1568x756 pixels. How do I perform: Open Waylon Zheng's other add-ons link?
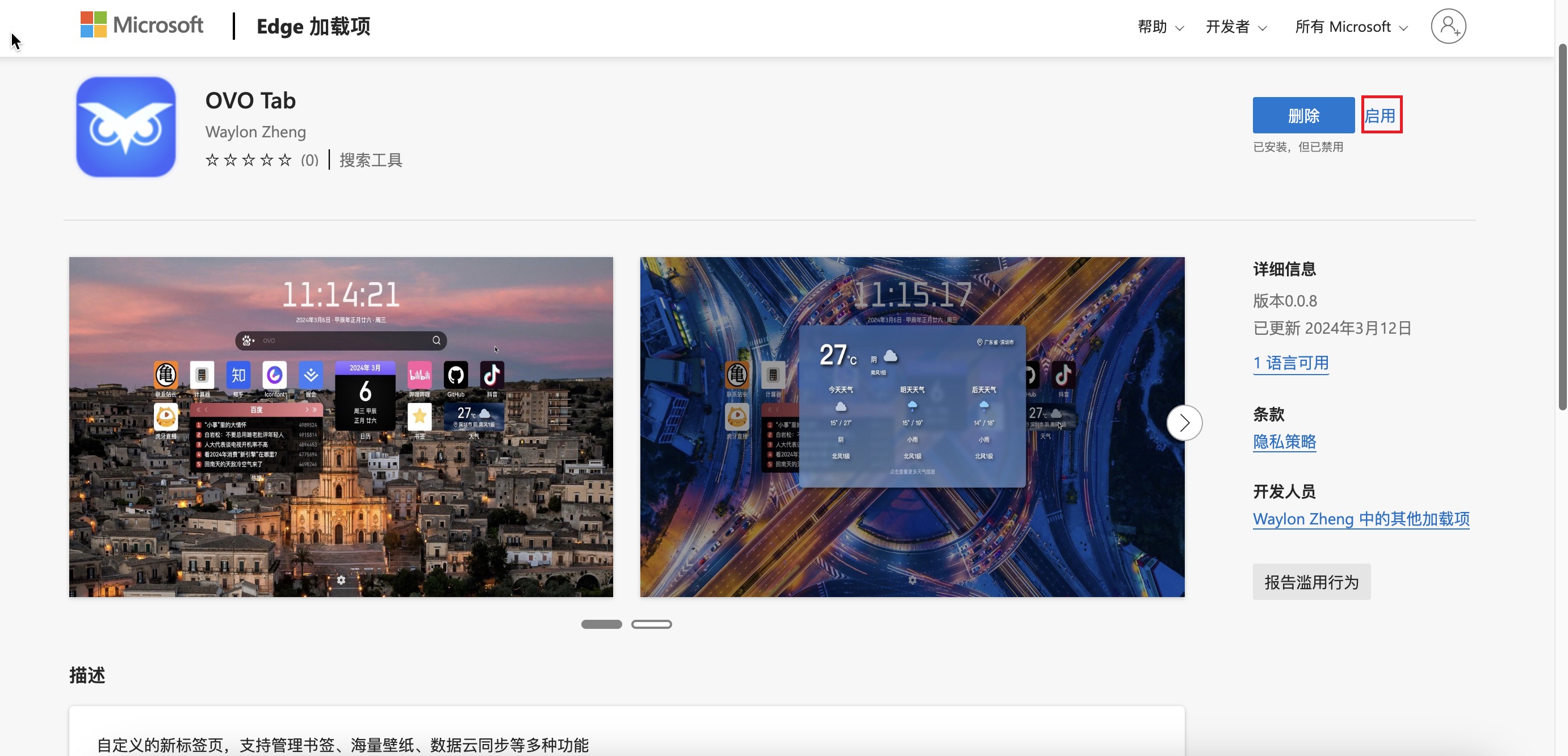1360,519
